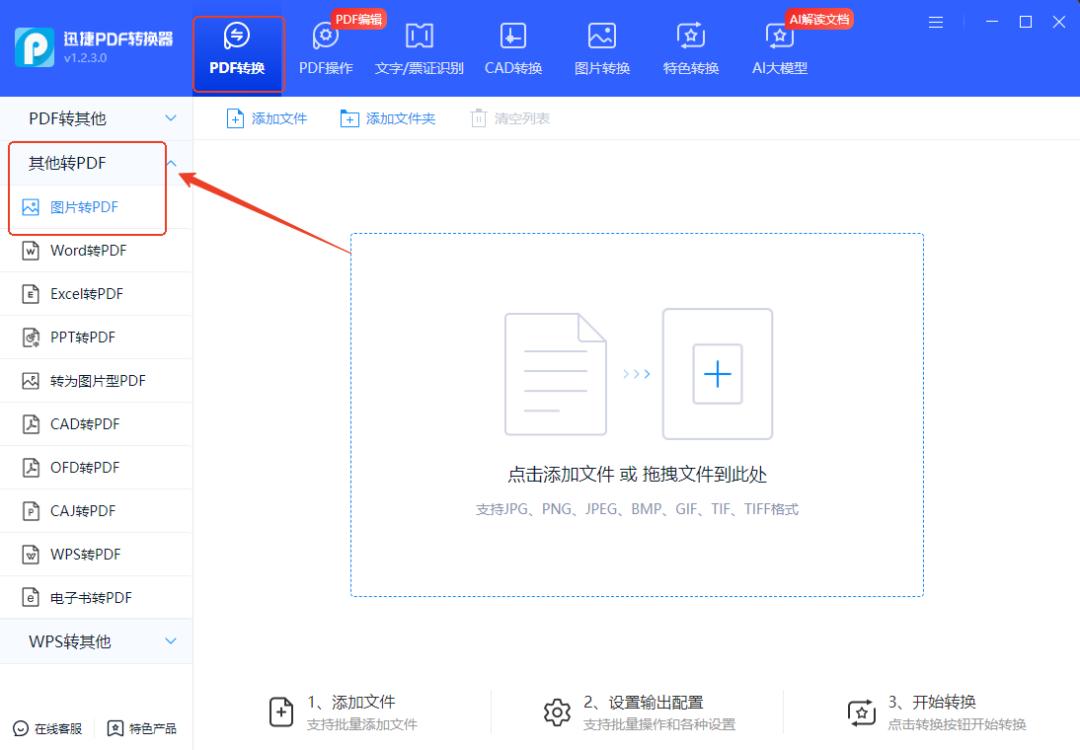Click the 电子书转PDF file icon
Screen dimensions: 1080x750
pyautogui.click(x=31, y=597)
